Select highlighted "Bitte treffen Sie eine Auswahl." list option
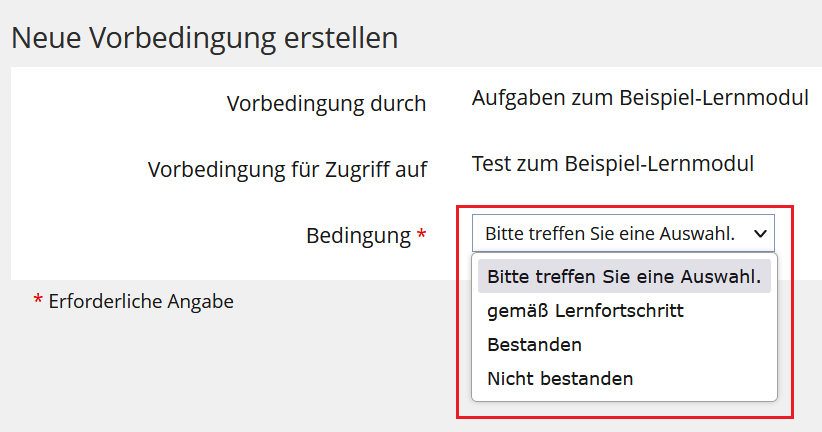 coord(623,277)
